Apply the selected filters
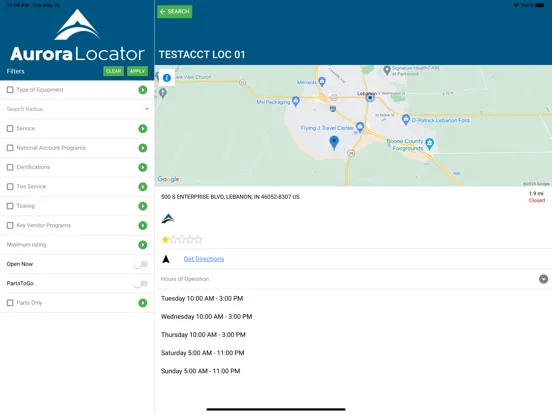552x414 pixels. coord(137,71)
